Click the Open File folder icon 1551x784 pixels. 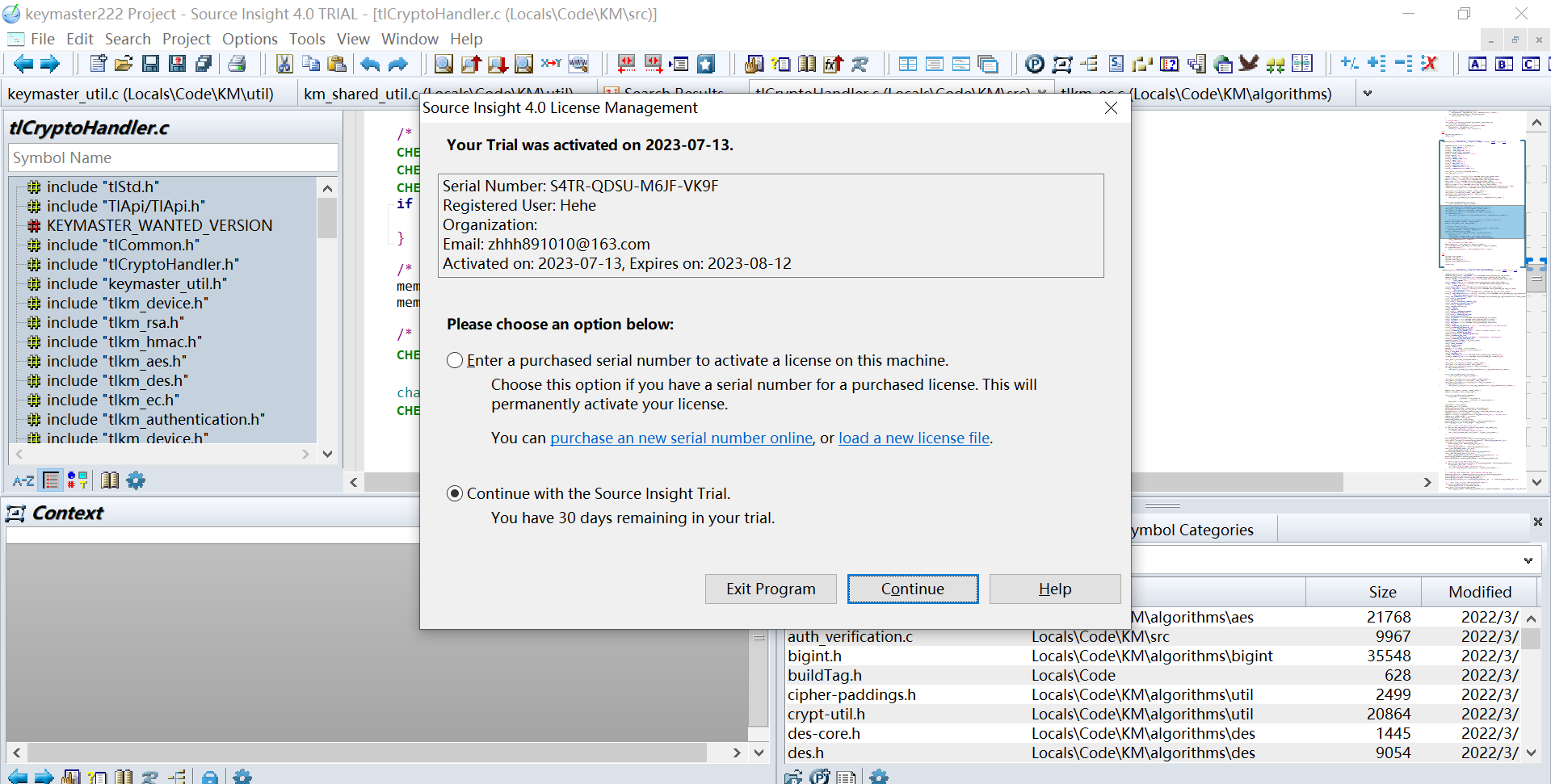[124, 64]
